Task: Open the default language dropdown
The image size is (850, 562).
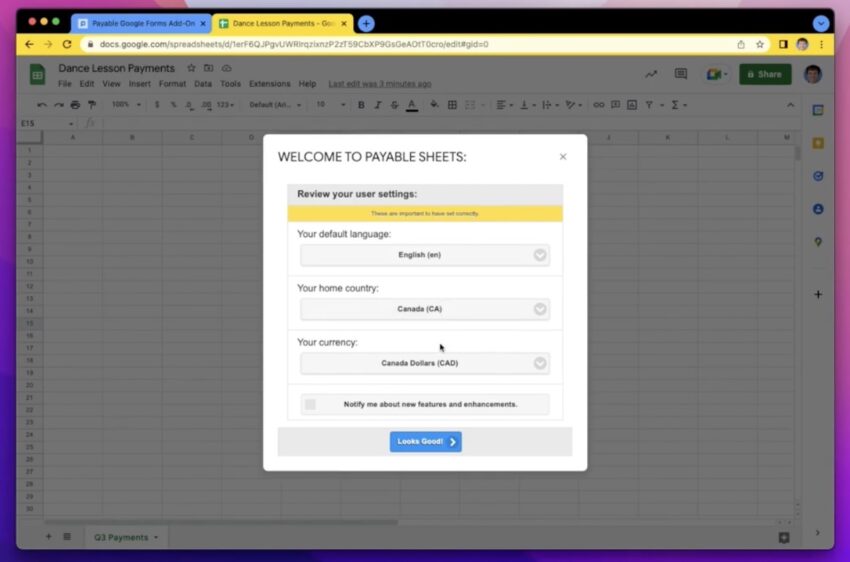Action: 425,255
